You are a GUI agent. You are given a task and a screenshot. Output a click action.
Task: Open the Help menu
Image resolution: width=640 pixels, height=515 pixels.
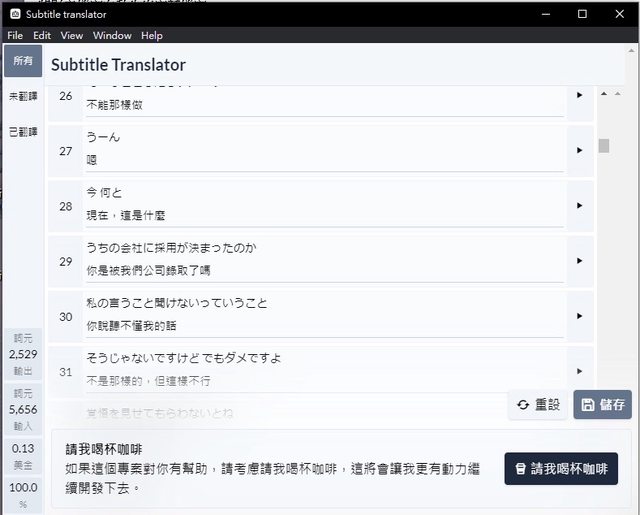[152, 35]
